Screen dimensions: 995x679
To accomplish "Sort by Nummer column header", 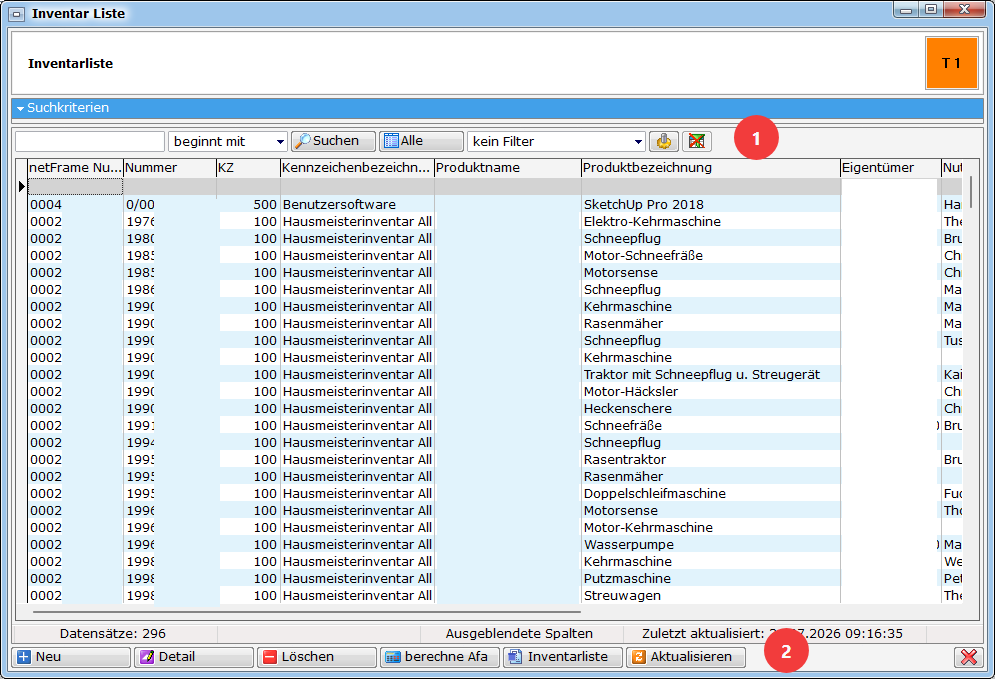I will (169, 168).
